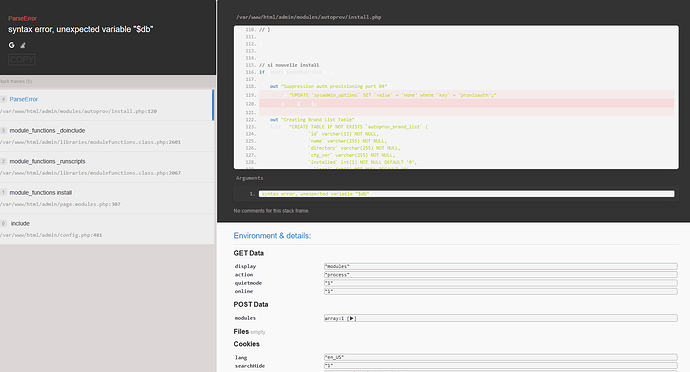The height and width of the screenshot is (372, 690).
Task: Click 'No comments for this stack frame'
Action: [x=272, y=211]
